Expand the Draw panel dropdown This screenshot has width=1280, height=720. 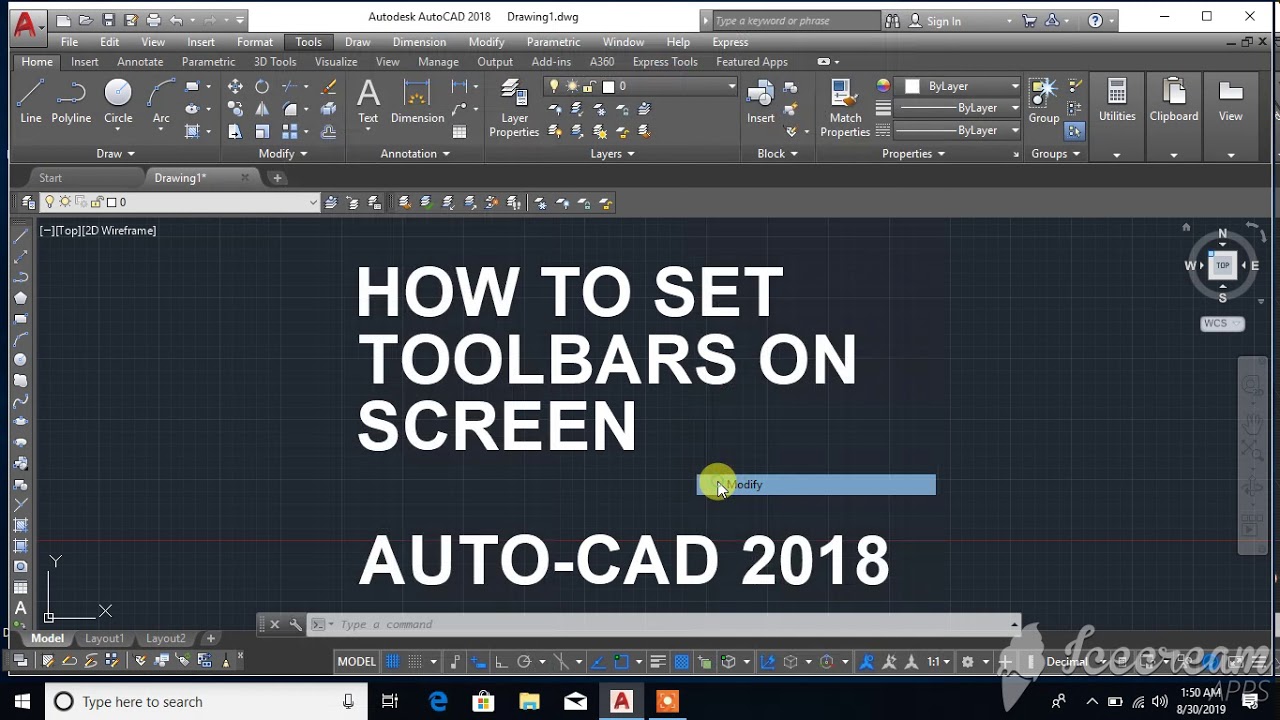pos(115,154)
